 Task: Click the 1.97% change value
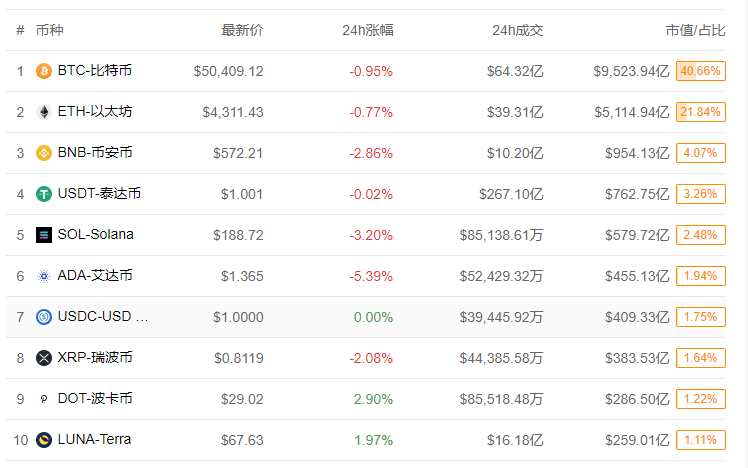pos(374,440)
